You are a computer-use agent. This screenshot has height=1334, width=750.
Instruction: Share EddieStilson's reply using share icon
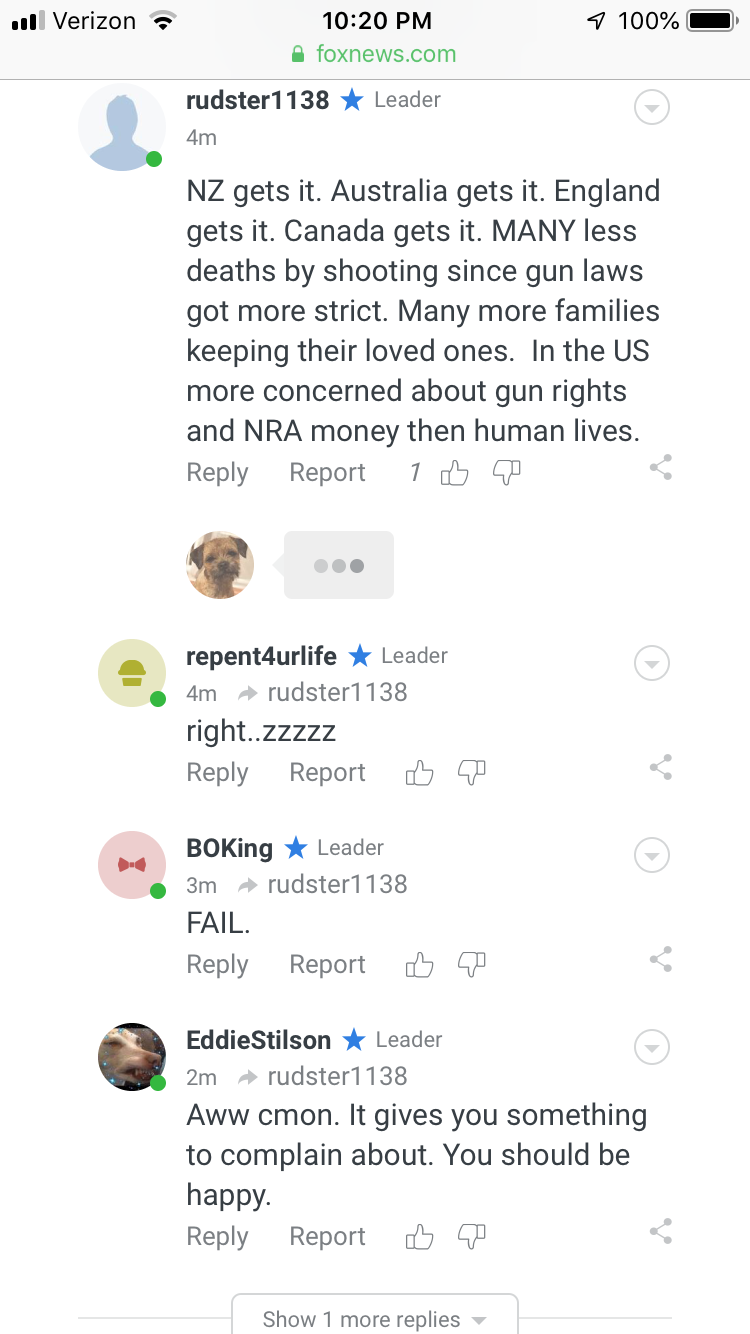pyautogui.click(x=660, y=1231)
